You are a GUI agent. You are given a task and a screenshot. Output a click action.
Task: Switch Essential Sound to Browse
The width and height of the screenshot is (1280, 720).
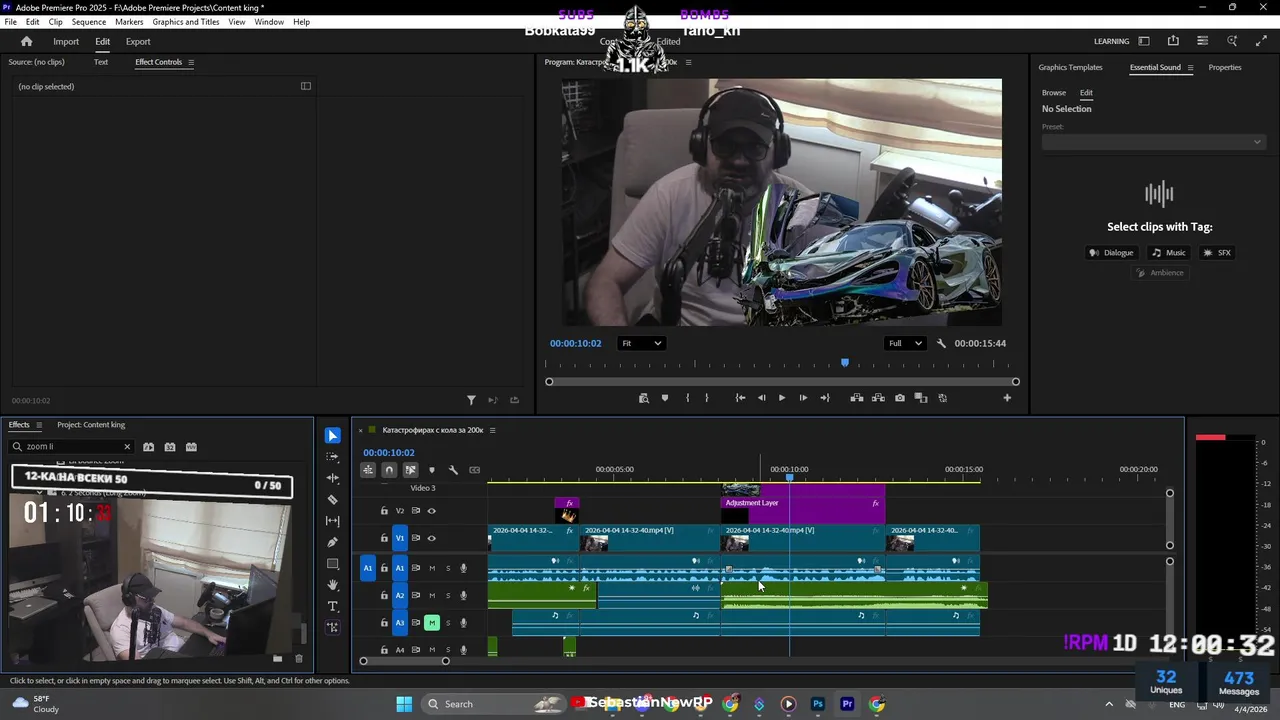tap(1054, 93)
